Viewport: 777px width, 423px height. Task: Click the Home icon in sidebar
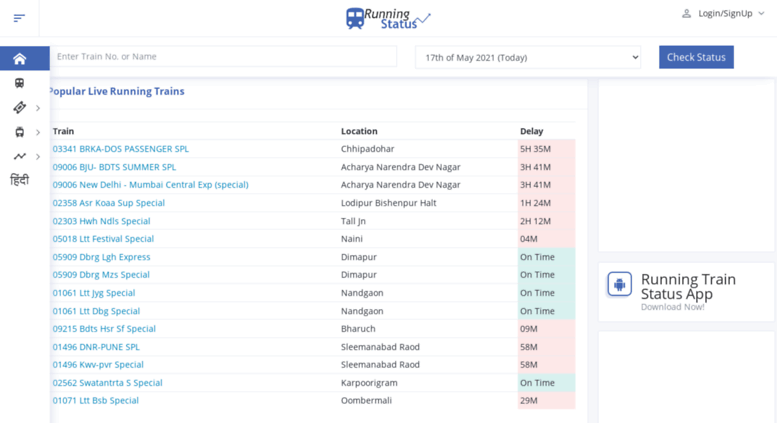(19, 59)
